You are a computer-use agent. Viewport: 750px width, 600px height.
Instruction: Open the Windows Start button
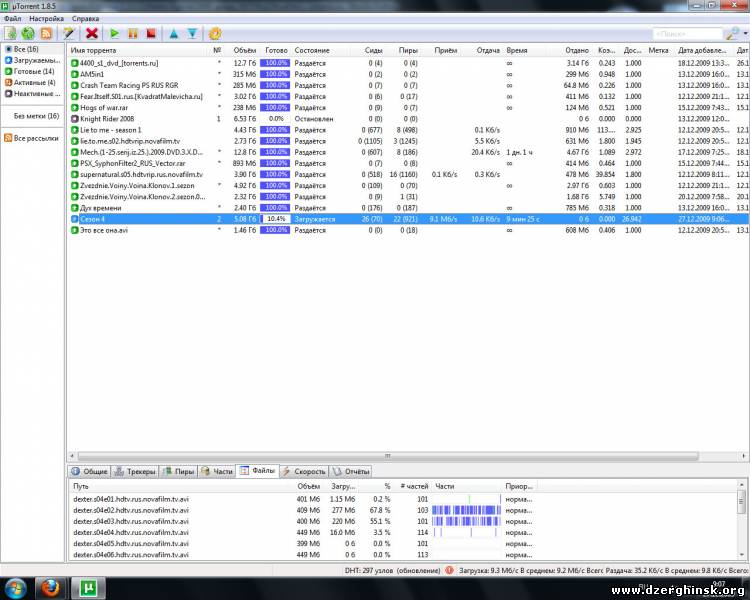click(x=16, y=589)
